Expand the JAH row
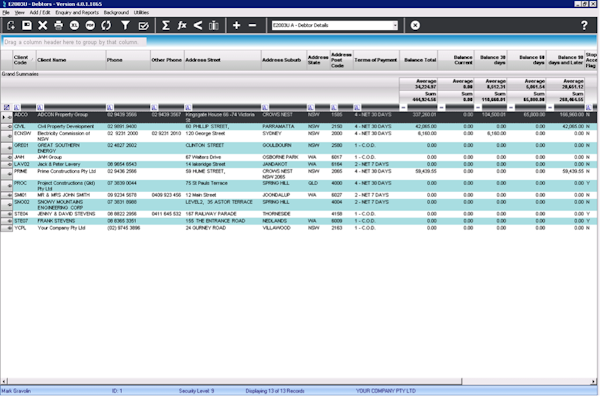Screen dimensions: 600x396 (9, 157)
